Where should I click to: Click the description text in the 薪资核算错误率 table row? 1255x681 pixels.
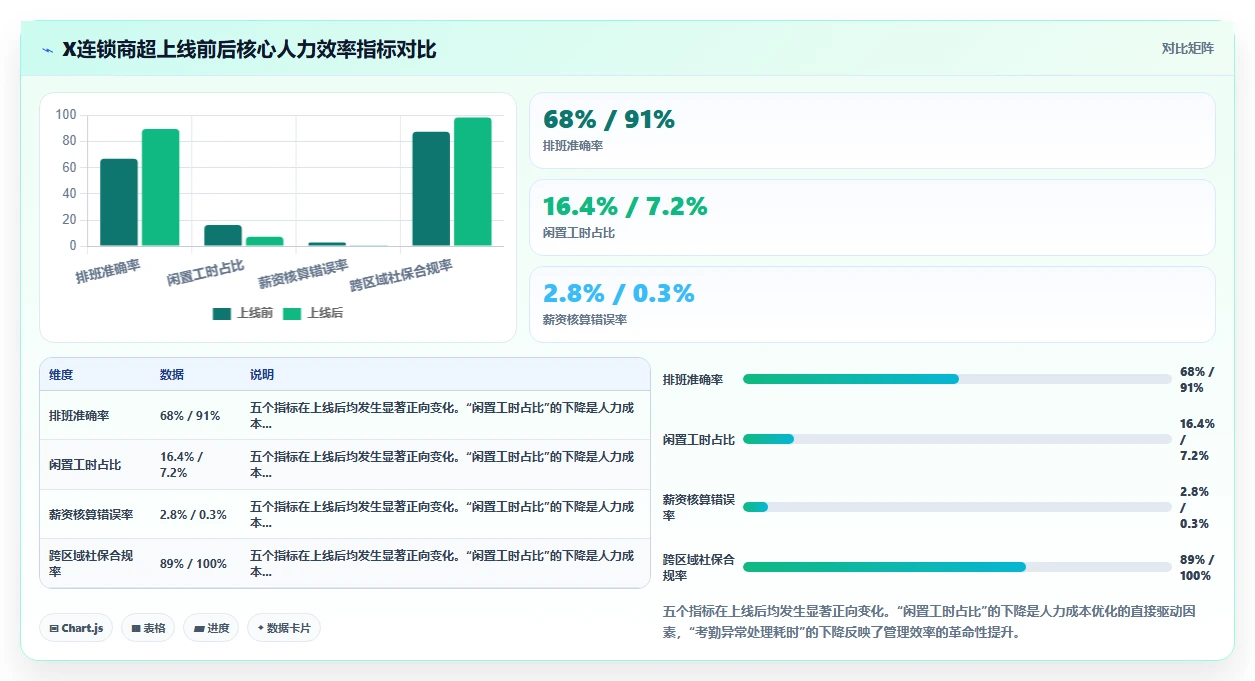[442, 514]
